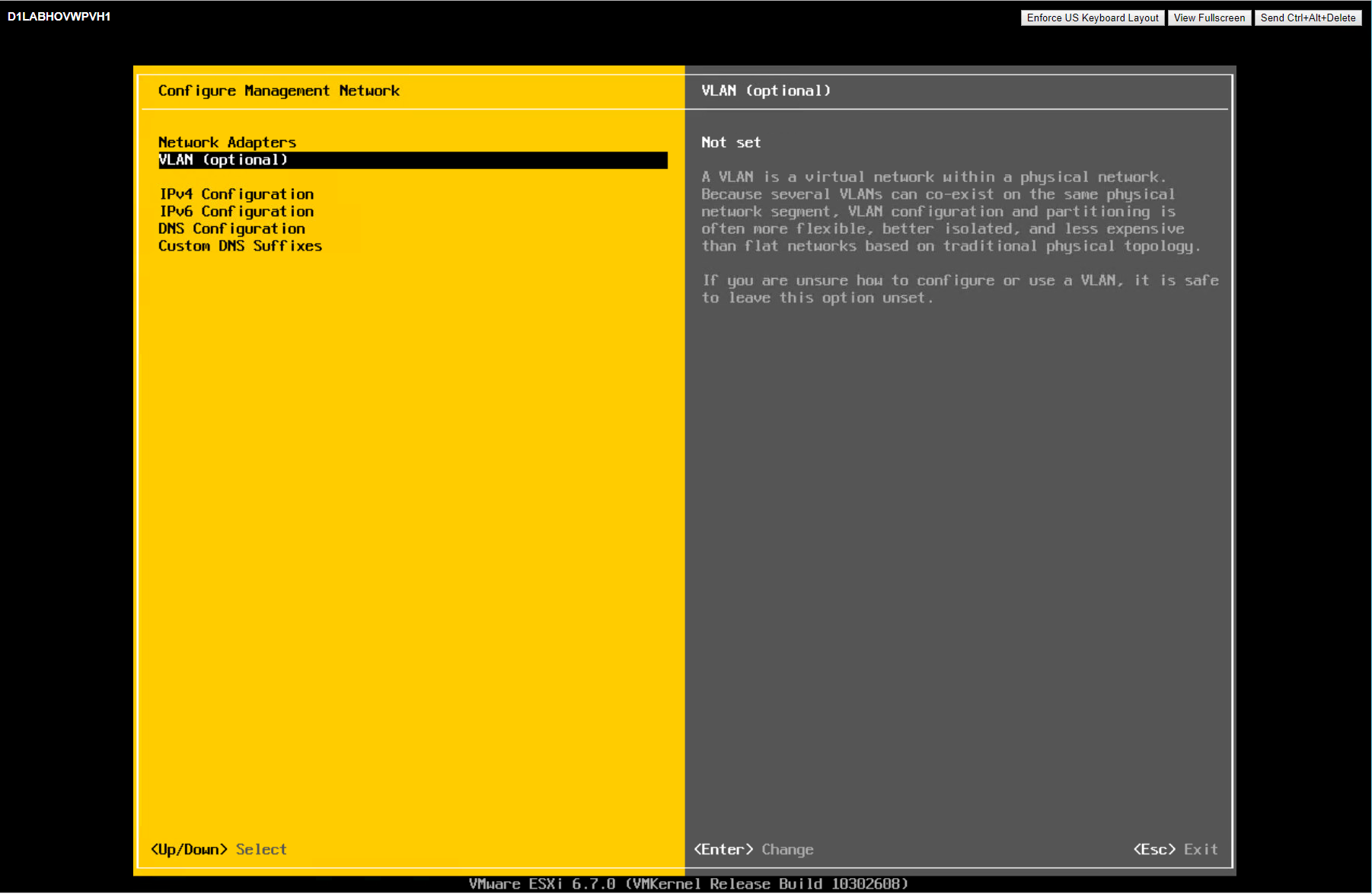Click the "Not set" VLAN value

click(730, 142)
